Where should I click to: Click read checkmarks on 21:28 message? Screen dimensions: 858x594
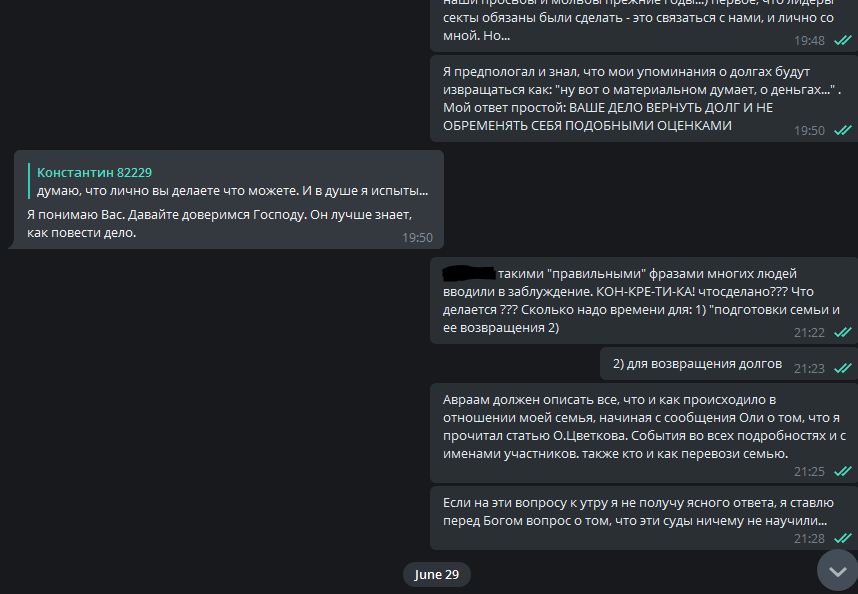[842, 538]
